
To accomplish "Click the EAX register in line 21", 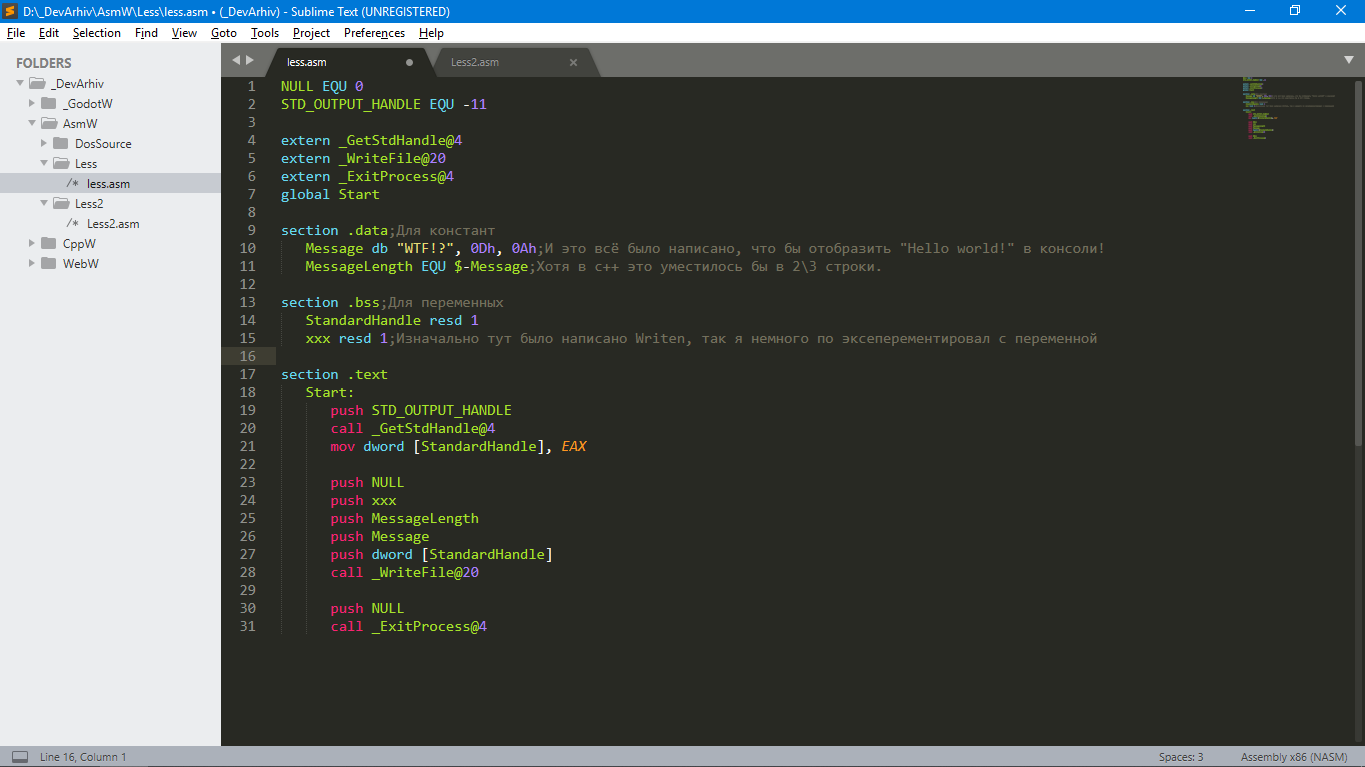I will (x=574, y=446).
